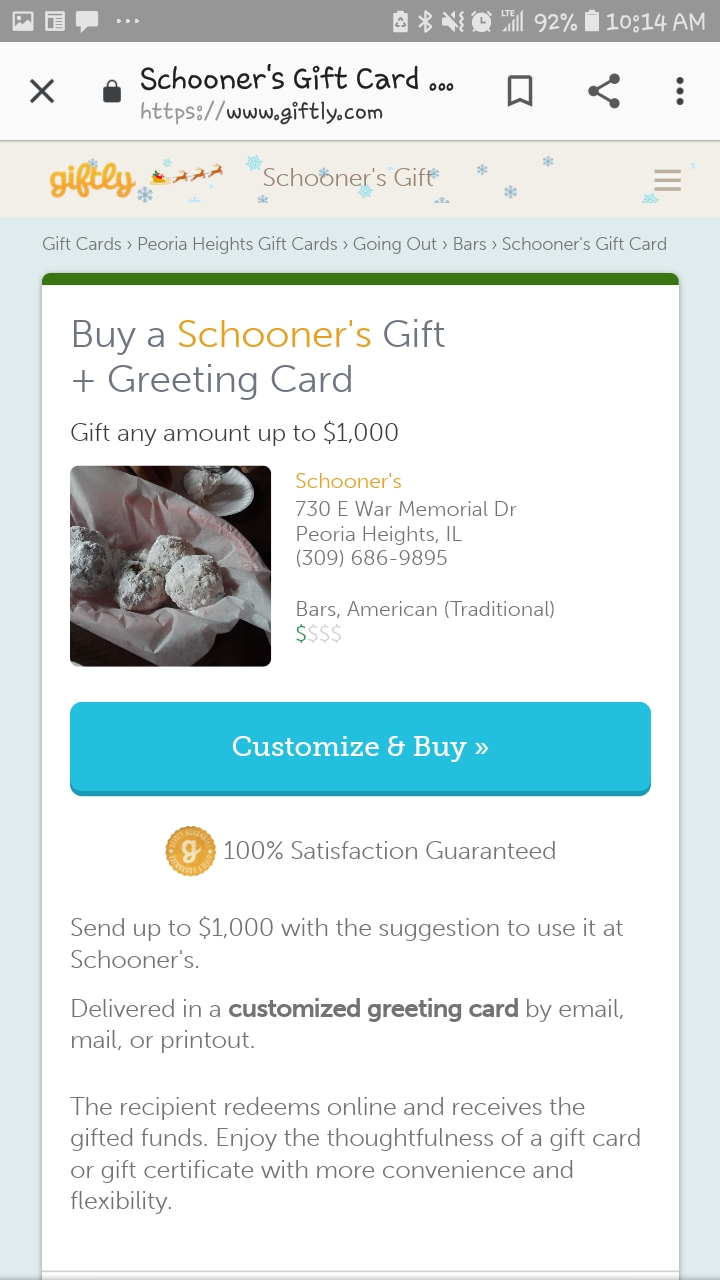Tap the message notification icon in status bar
The height and width of the screenshot is (1280, 720).
(87, 21)
